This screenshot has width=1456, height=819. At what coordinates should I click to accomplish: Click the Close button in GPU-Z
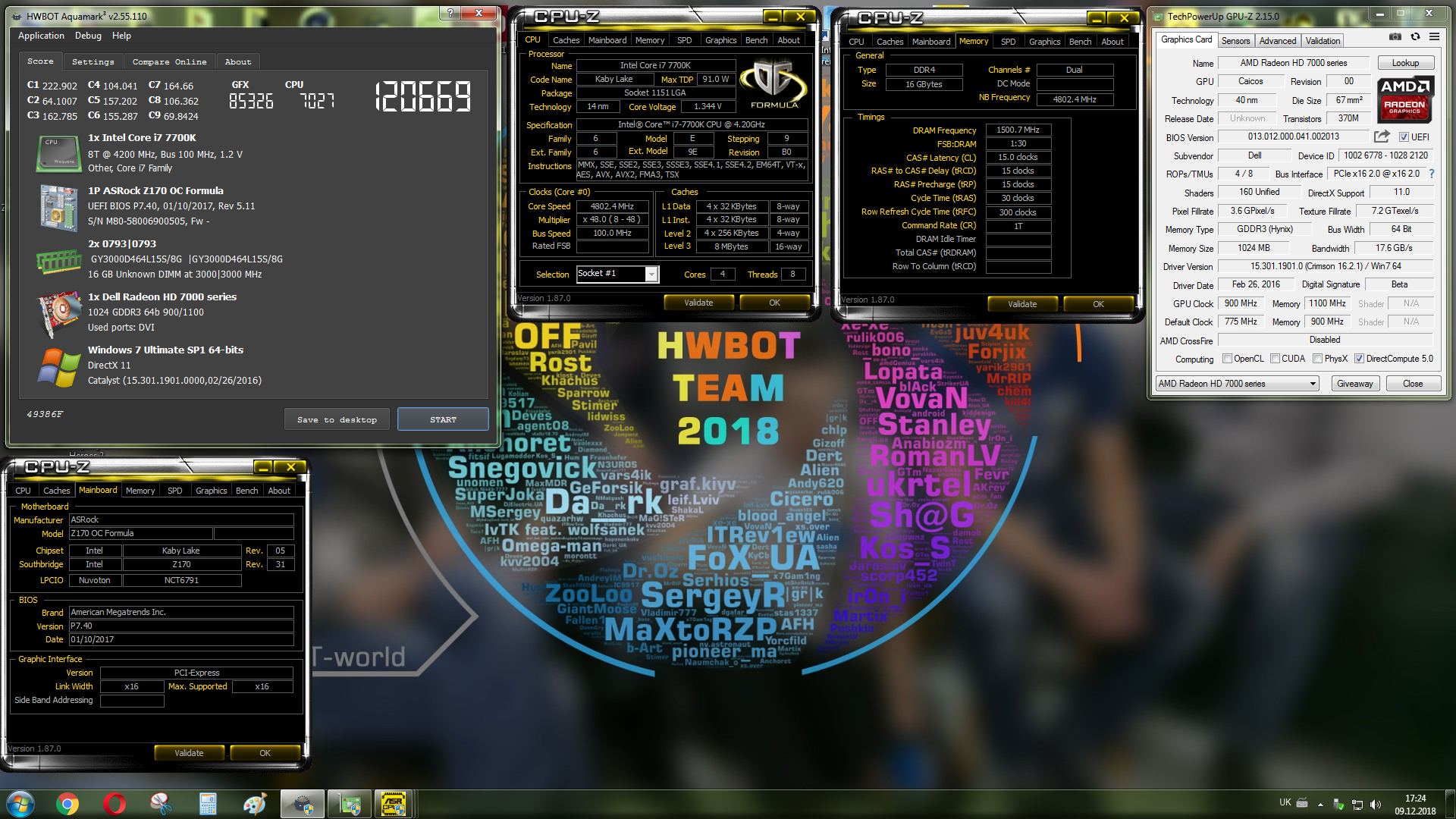[1412, 384]
